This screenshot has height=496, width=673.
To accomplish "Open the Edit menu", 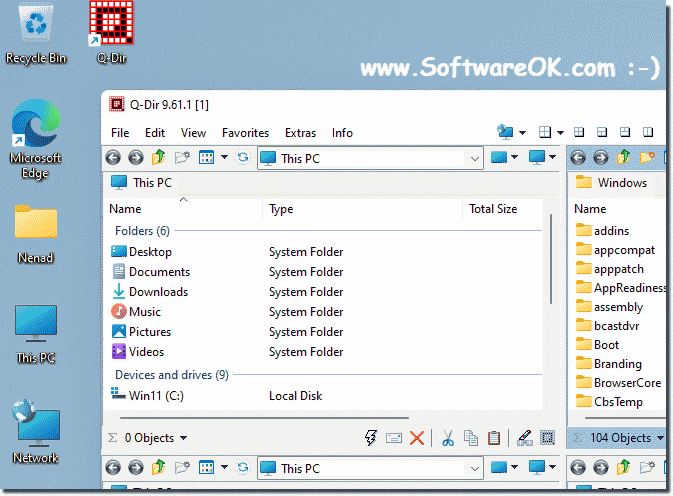I will point(155,133).
